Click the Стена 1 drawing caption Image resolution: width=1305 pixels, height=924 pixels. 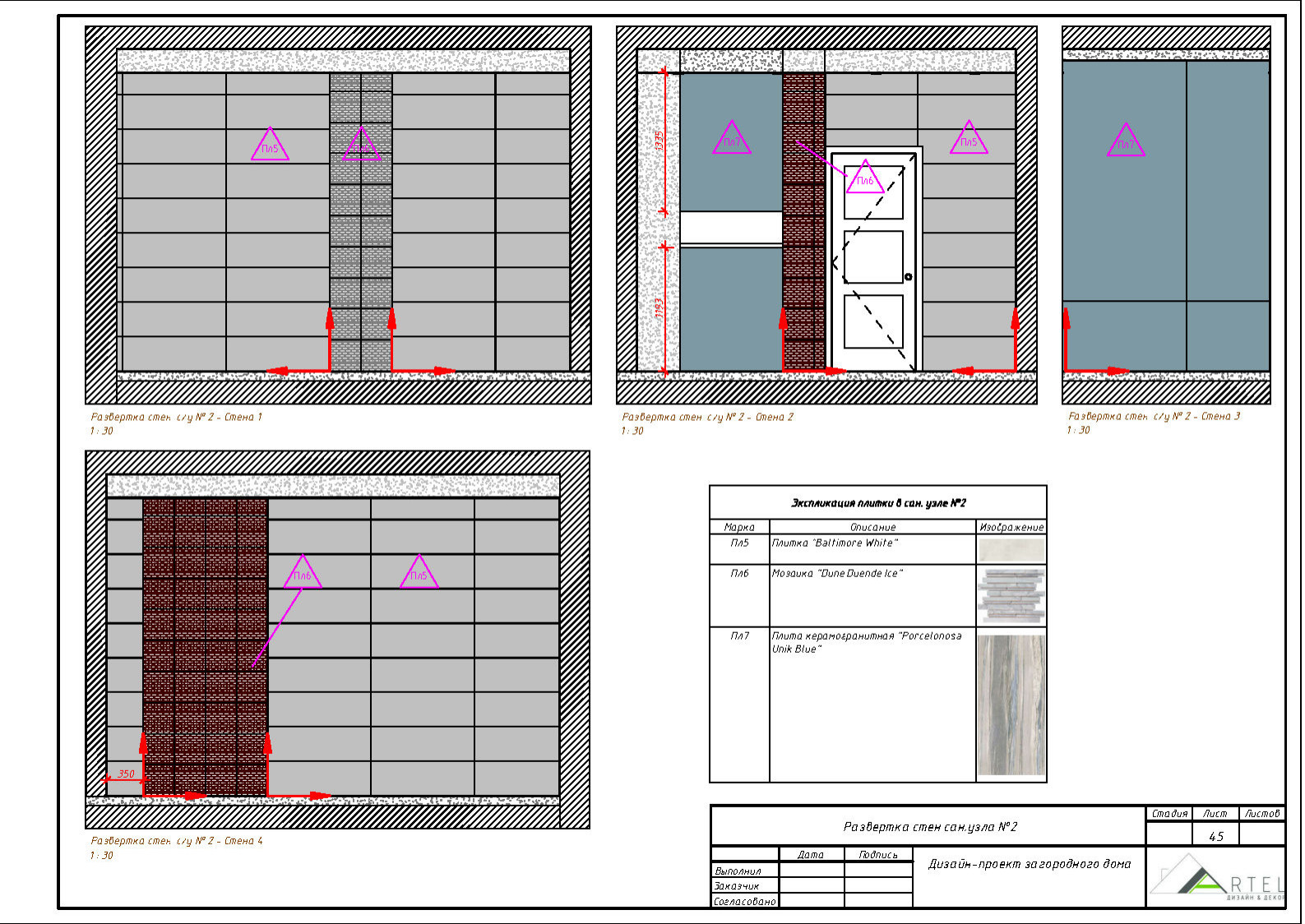pos(176,417)
